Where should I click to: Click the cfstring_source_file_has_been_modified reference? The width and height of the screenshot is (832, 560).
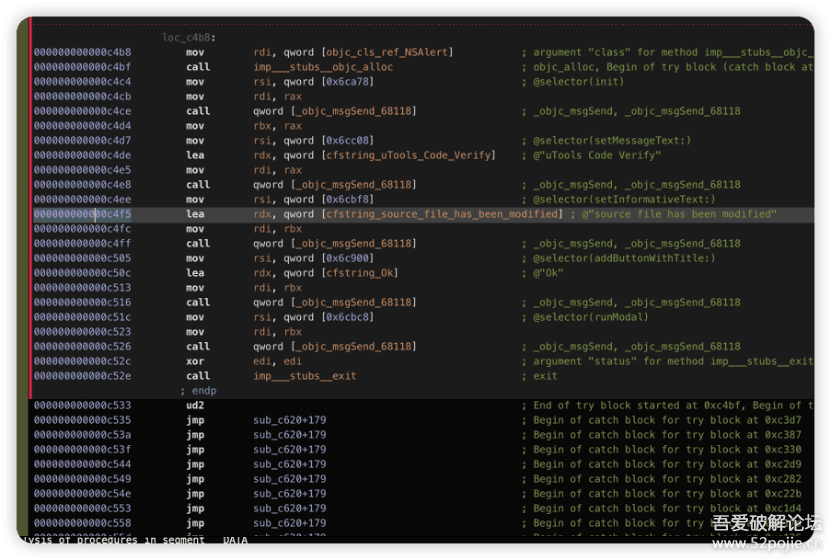click(441, 214)
